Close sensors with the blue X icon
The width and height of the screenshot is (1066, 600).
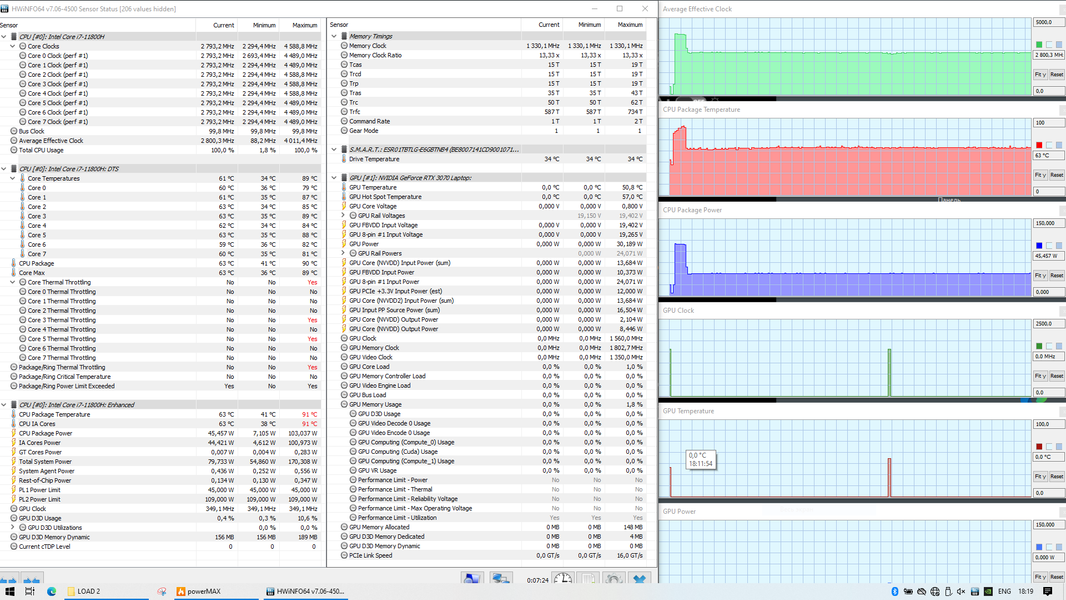click(x=640, y=579)
